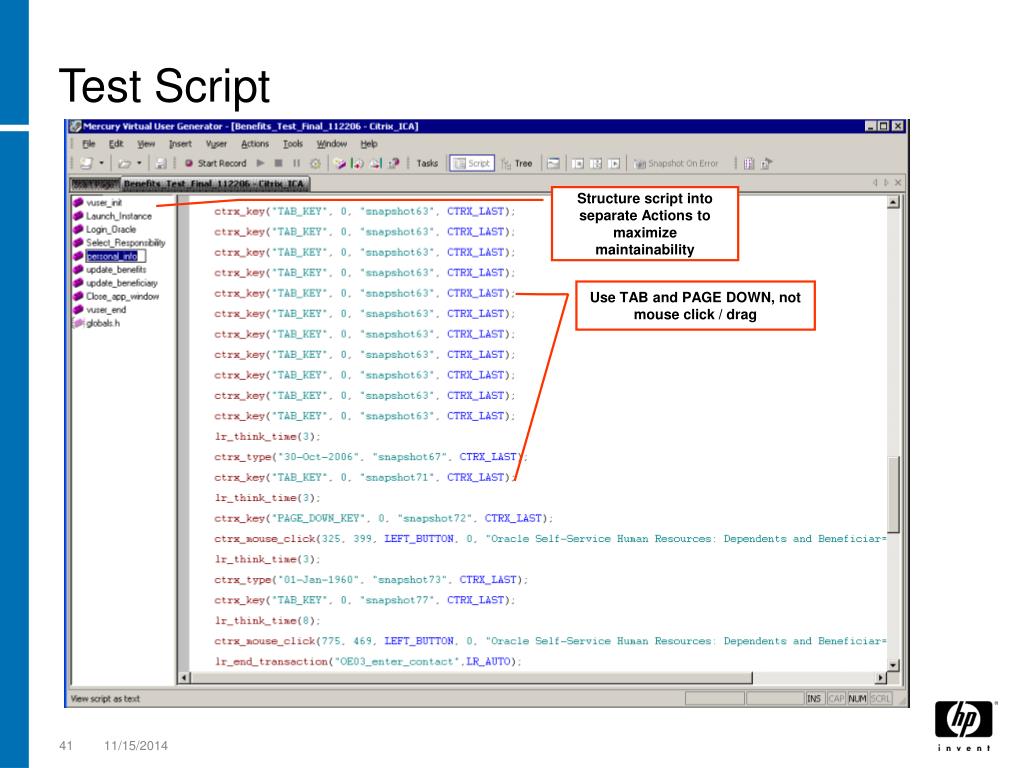Click the toolbar icon with question mark
The height and width of the screenshot is (768, 1024).
(394, 163)
